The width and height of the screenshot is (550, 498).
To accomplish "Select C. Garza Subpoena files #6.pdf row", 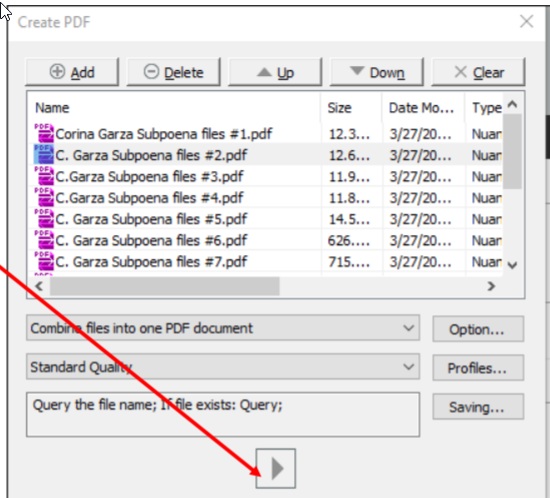I will point(265,240).
